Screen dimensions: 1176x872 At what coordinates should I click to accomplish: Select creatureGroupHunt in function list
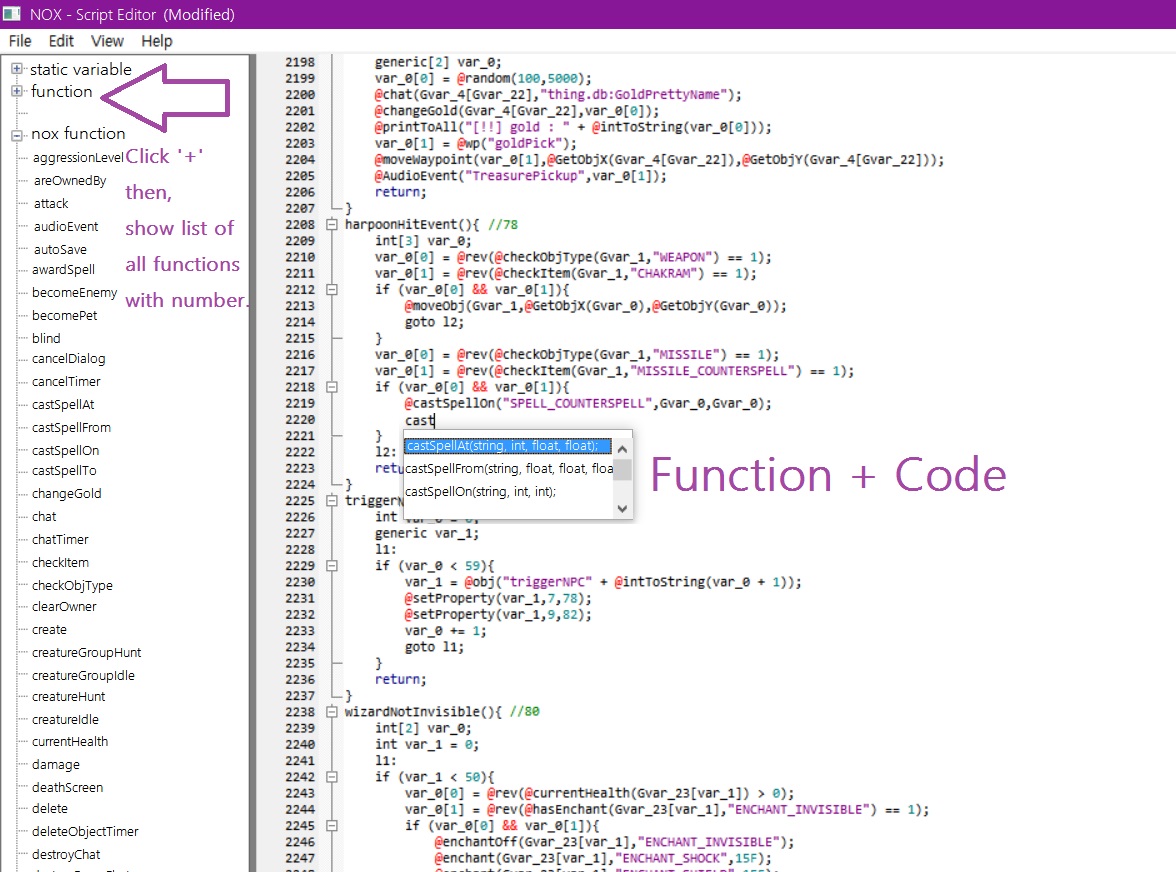[86, 653]
